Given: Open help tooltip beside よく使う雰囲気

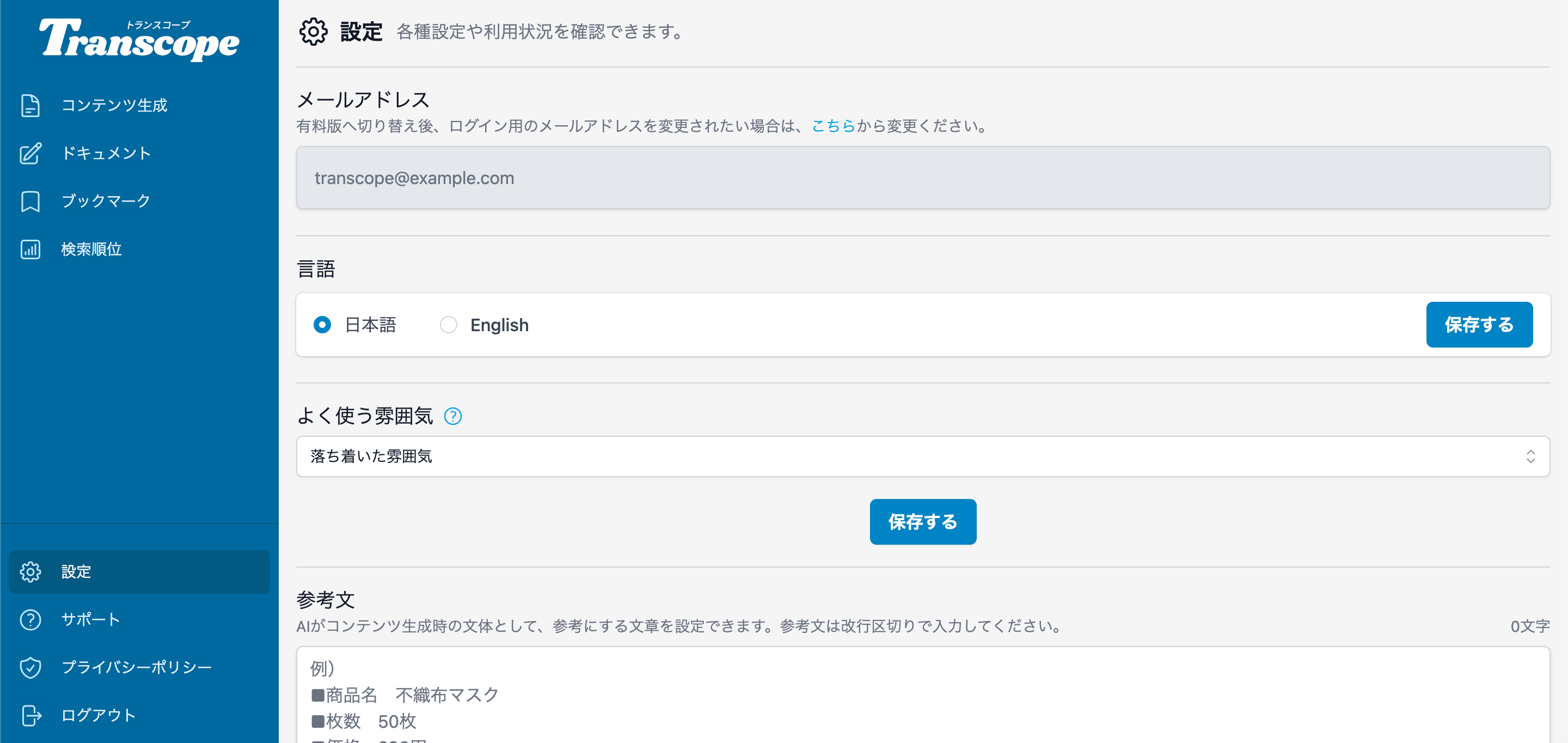Looking at the screenshot, I should pyautogui.click(x=453, y=416).
